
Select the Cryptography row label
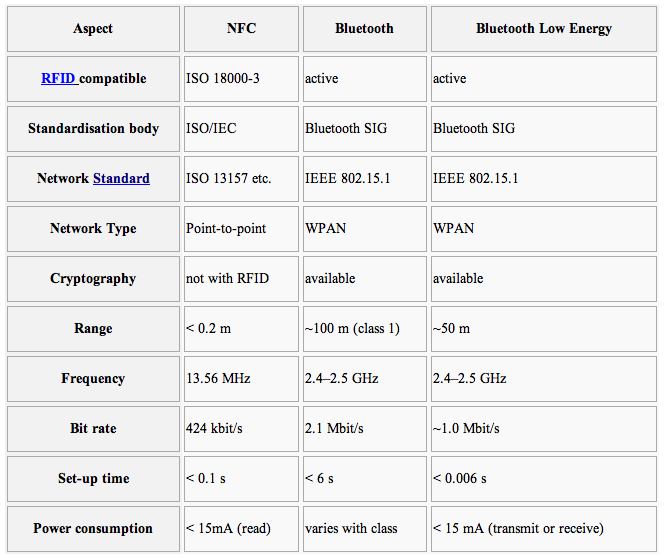93,279
